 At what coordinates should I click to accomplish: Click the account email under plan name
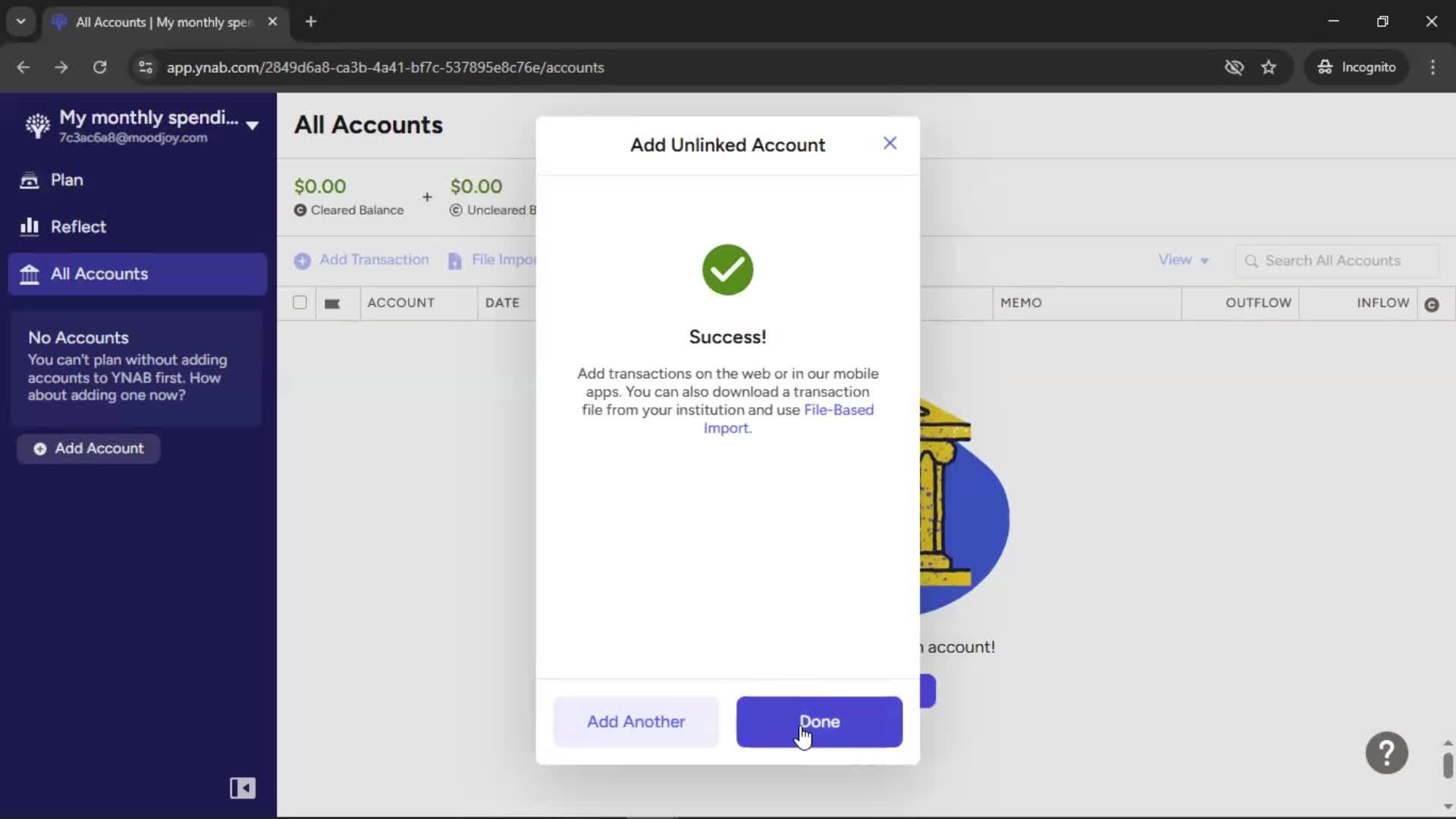(133, 138)
